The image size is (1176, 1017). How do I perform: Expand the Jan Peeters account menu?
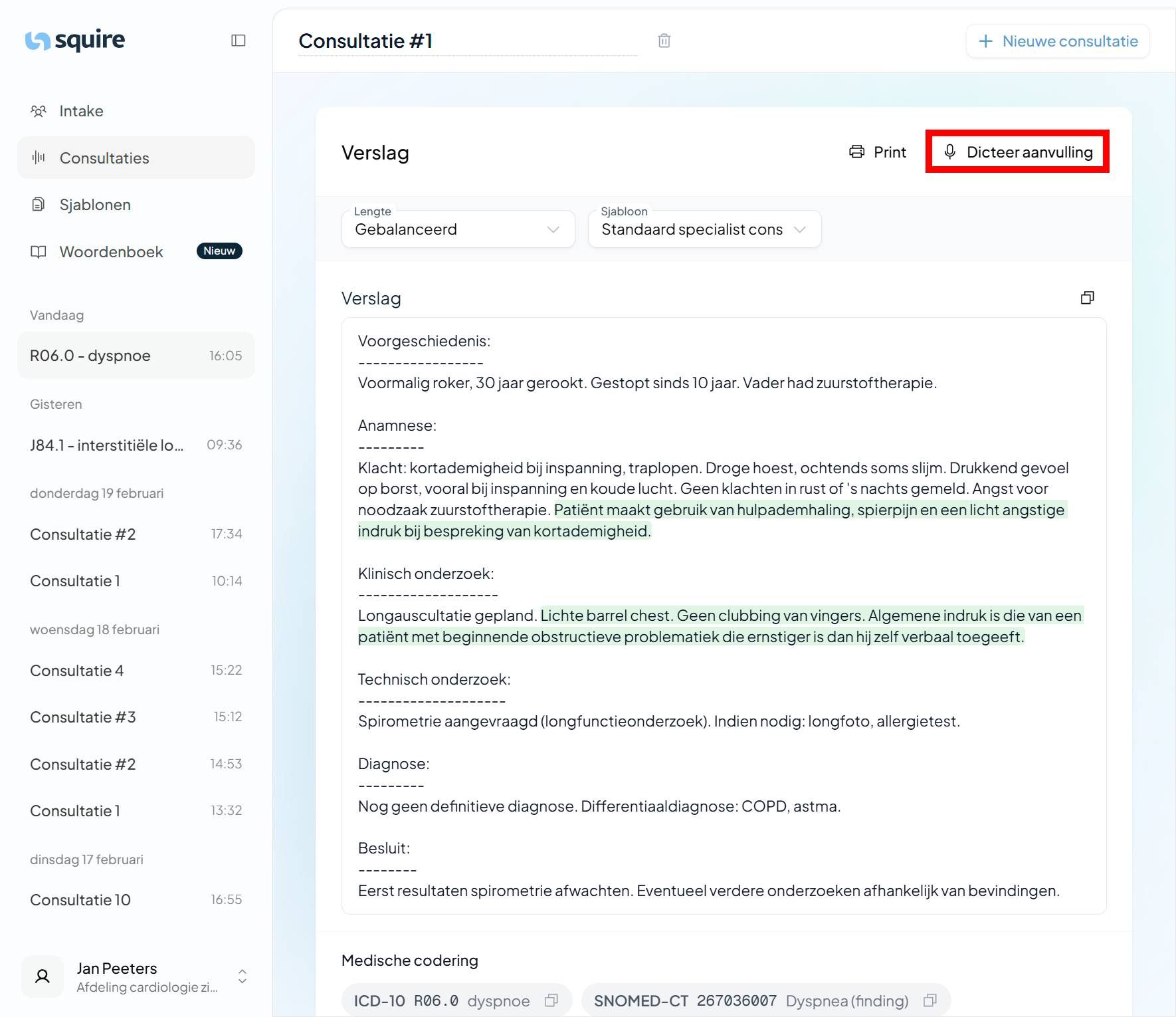pyautogui.click(x=243, y=976)
